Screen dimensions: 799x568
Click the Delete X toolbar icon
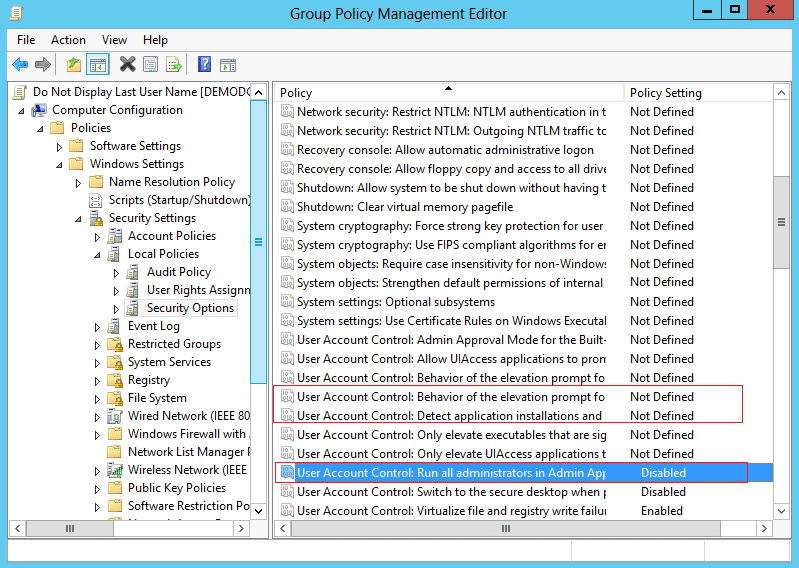127,64
